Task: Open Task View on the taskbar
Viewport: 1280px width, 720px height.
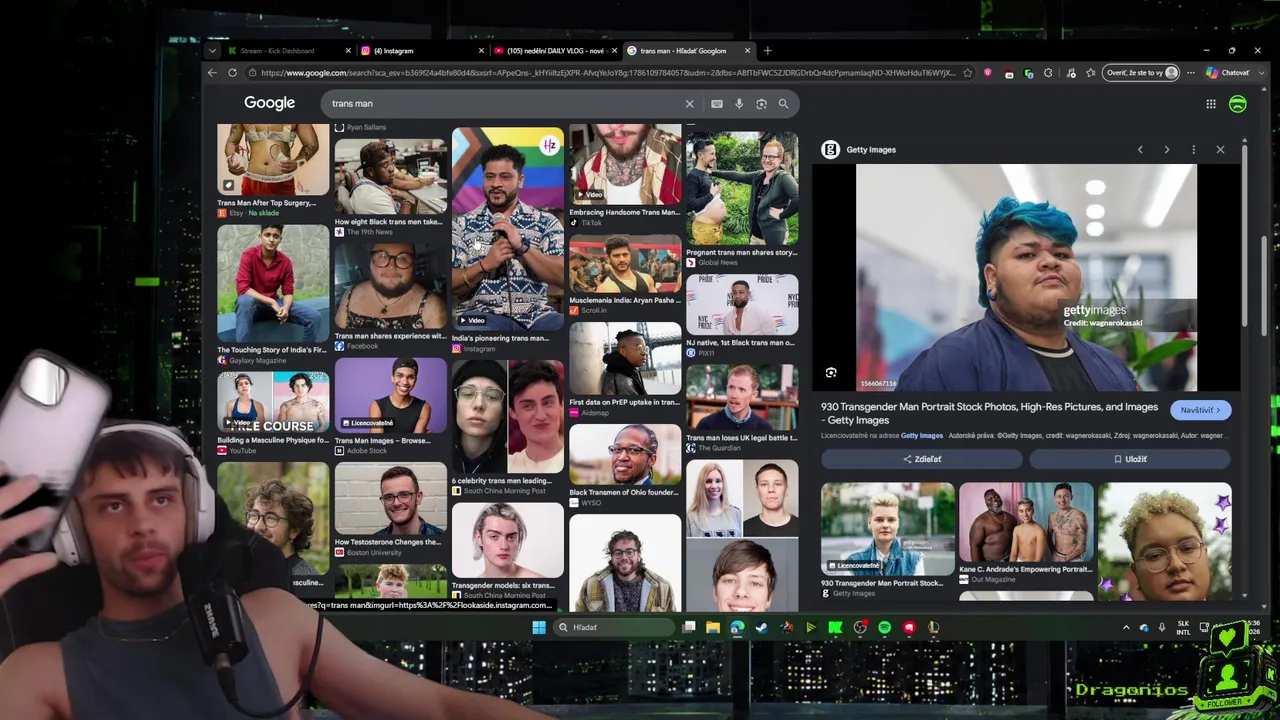Action: (x=689, y=628)
